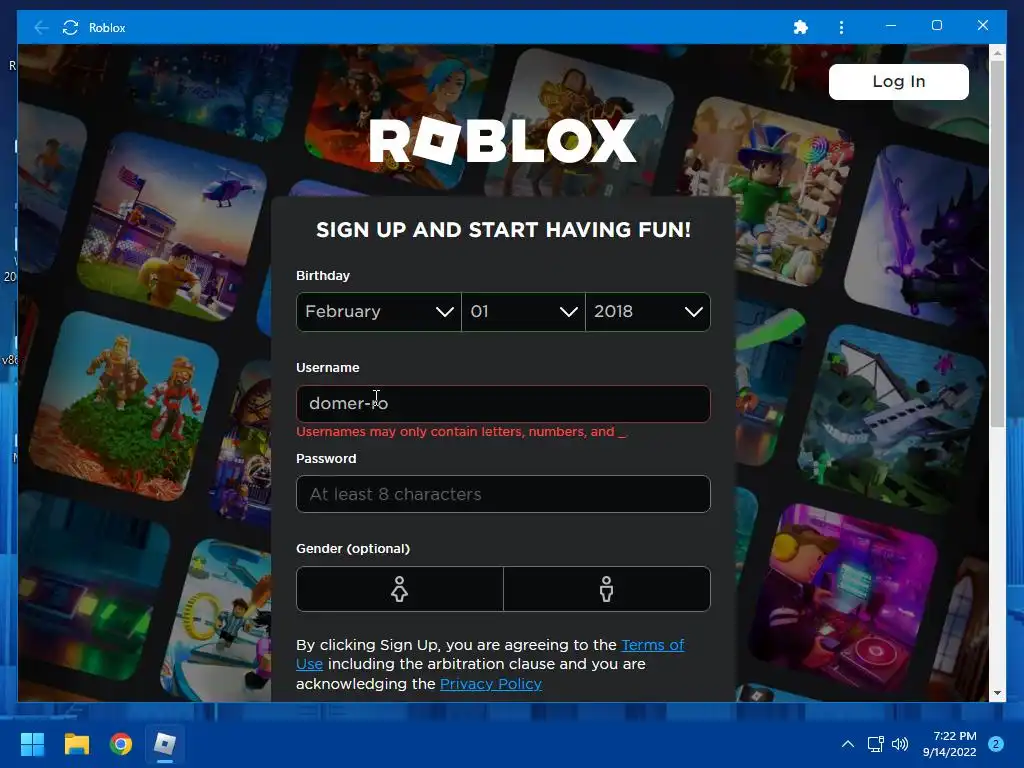The width and height of the screenshot is (1024, 768).
Task: Close the Roblox window
Action: click(983, 26)
